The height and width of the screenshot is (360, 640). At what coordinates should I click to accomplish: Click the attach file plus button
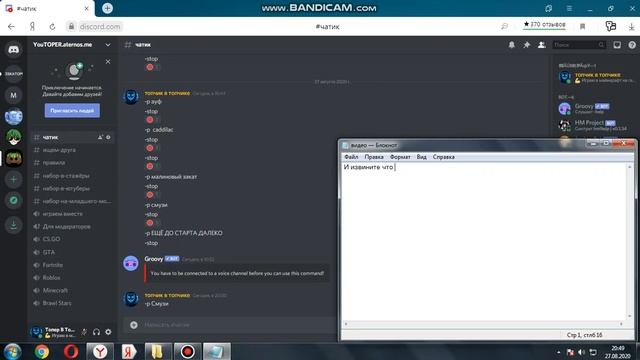coord(134,325)
